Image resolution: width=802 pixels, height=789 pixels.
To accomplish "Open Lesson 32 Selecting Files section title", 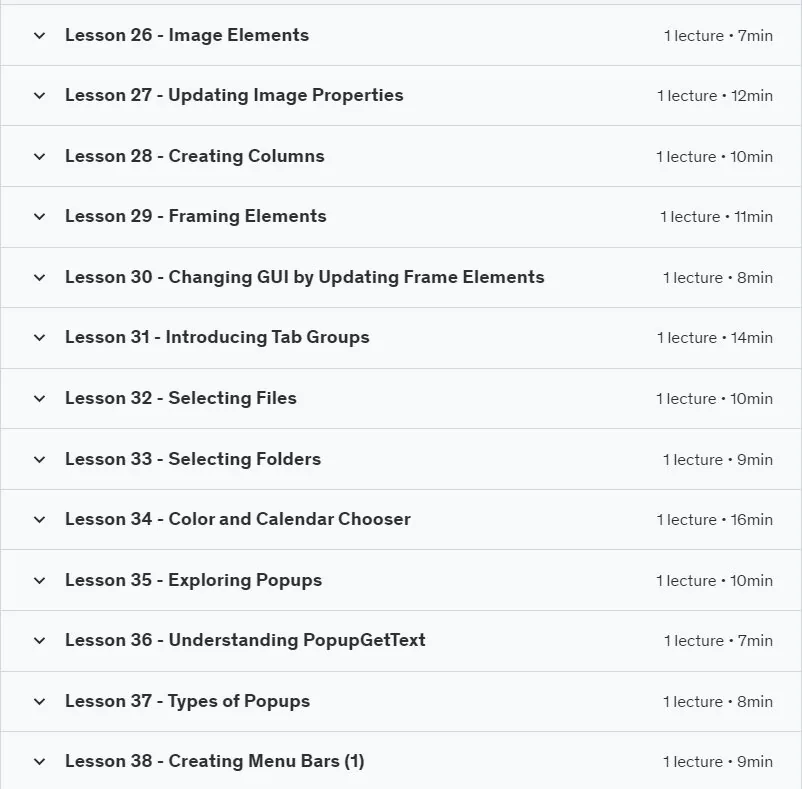I will pos(181,398).
